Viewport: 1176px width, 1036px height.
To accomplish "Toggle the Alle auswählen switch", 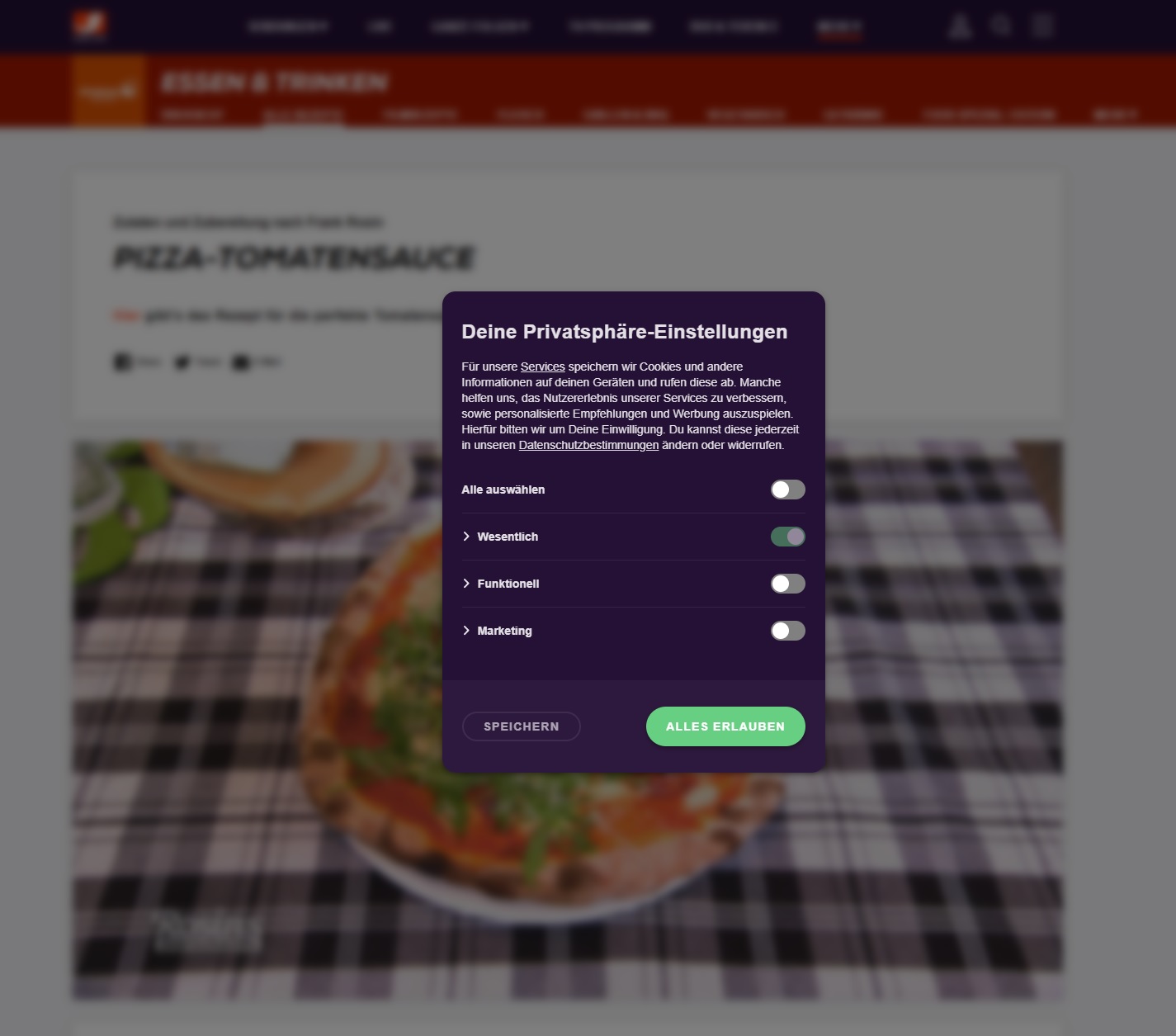I will 787,490.
